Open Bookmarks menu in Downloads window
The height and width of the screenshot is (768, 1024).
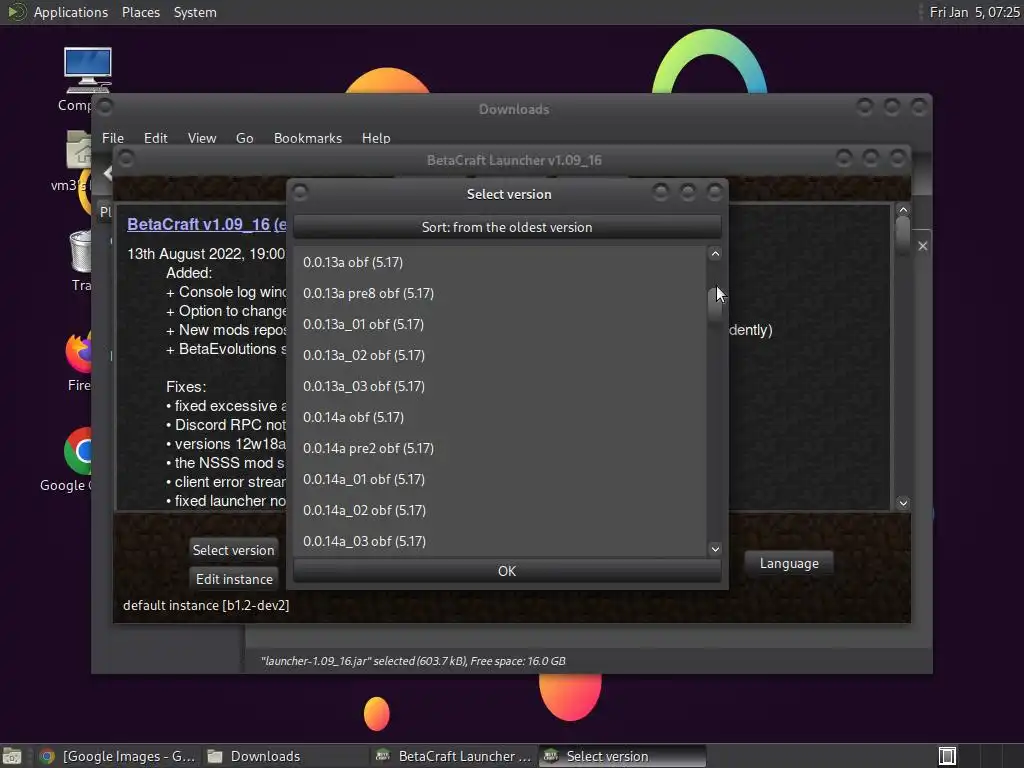pyautogui.click(x=308, y=138)
